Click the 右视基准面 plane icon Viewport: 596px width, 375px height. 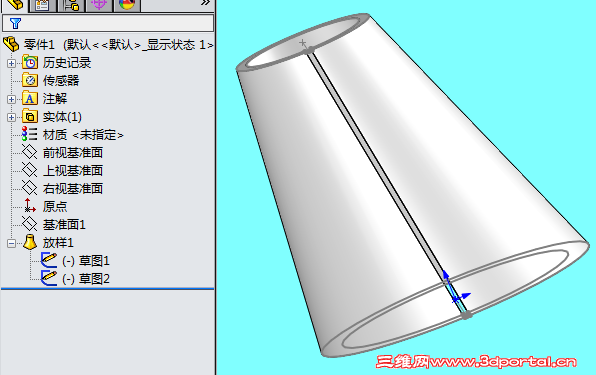[30, 188]
